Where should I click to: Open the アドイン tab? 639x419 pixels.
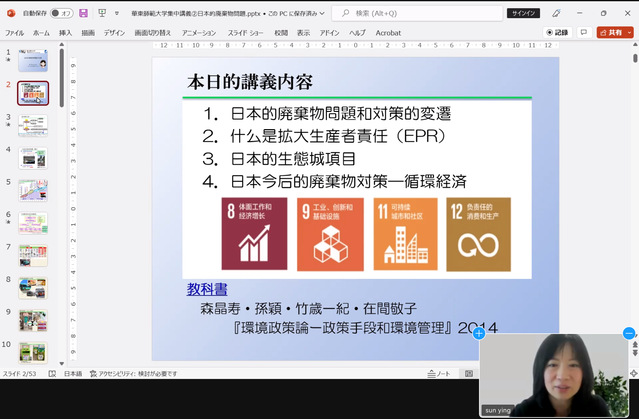(x=329, y=33)
